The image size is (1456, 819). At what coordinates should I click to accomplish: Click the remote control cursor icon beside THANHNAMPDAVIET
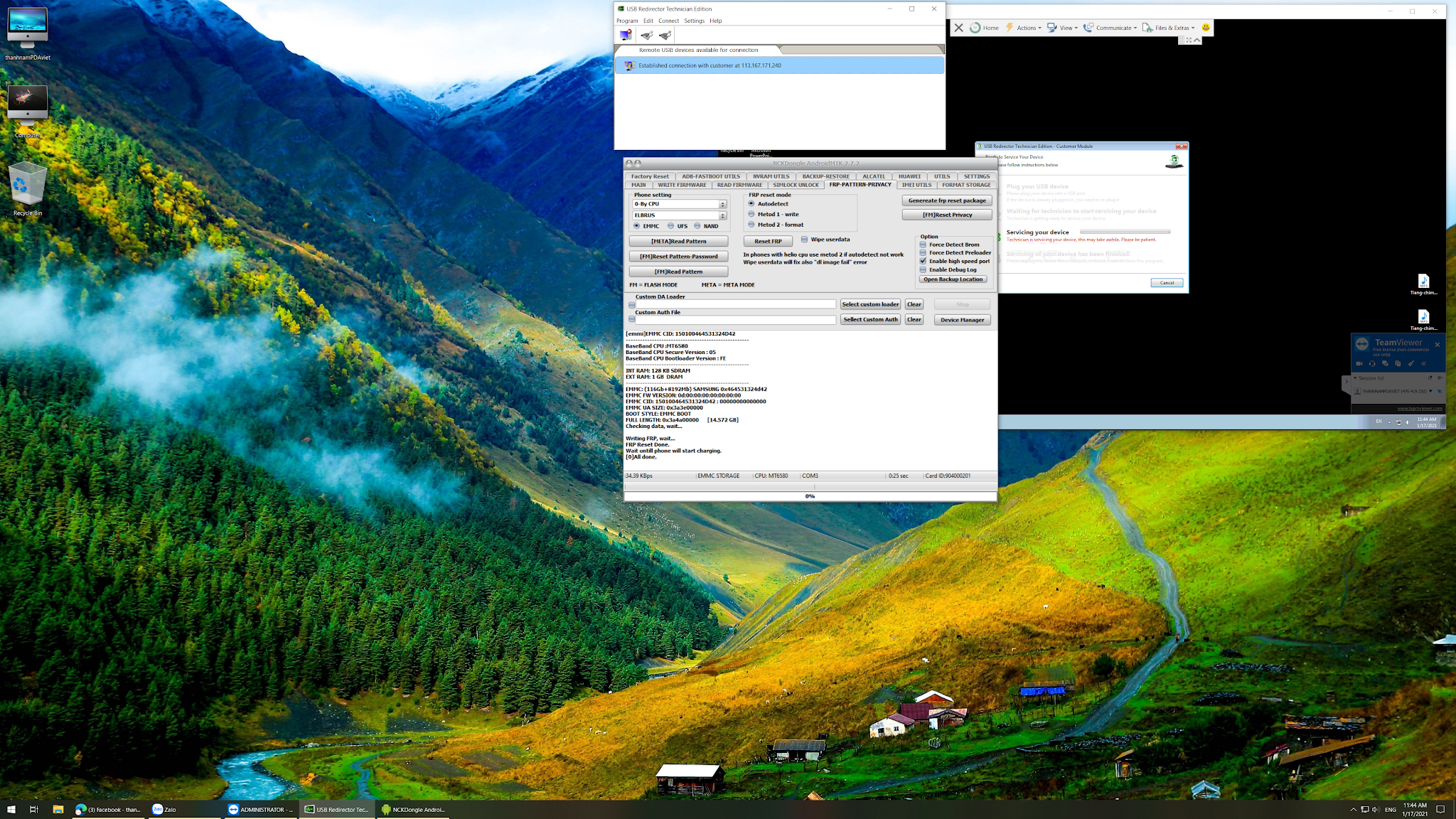(1440, 391)
